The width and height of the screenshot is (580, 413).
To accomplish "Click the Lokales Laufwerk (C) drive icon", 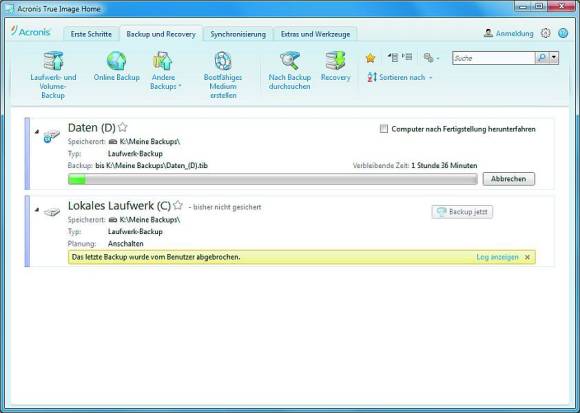I will [x=51, y=212].
